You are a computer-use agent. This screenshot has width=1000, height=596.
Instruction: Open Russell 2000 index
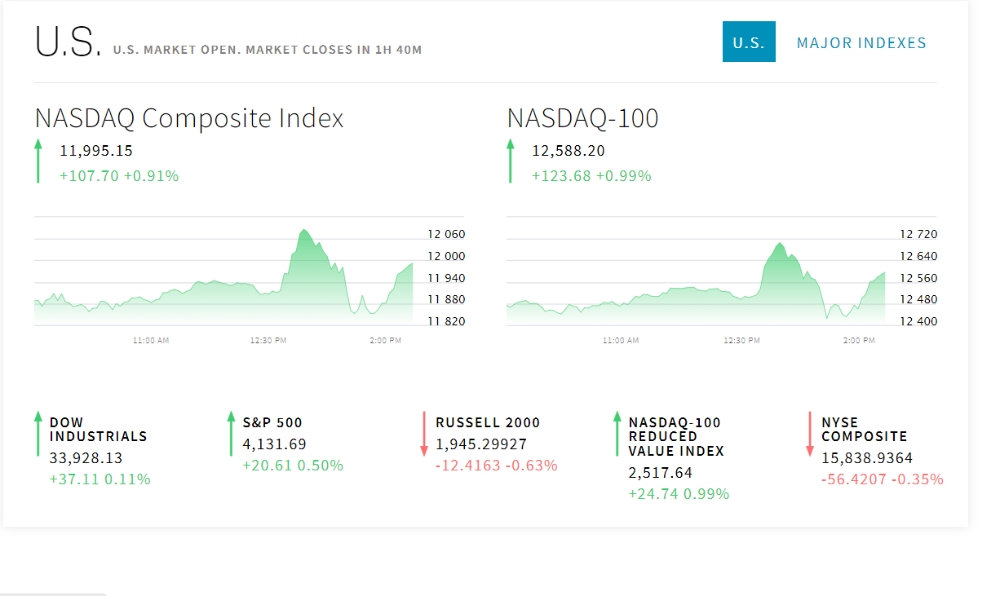click(x=488, y=422)
